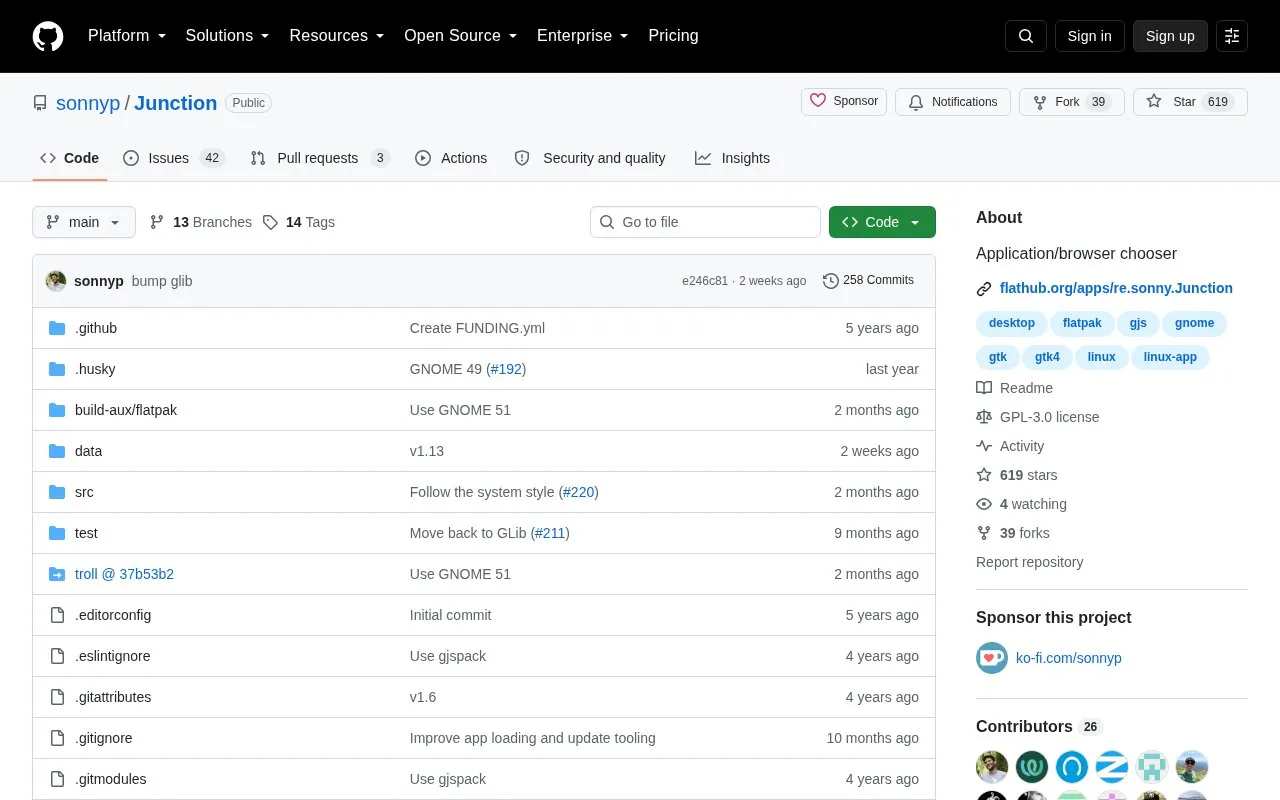This screenshot has height=800, width=1280.
Task: Open the build-aux/flatpak folder
Action: click(x=126, y=410)
